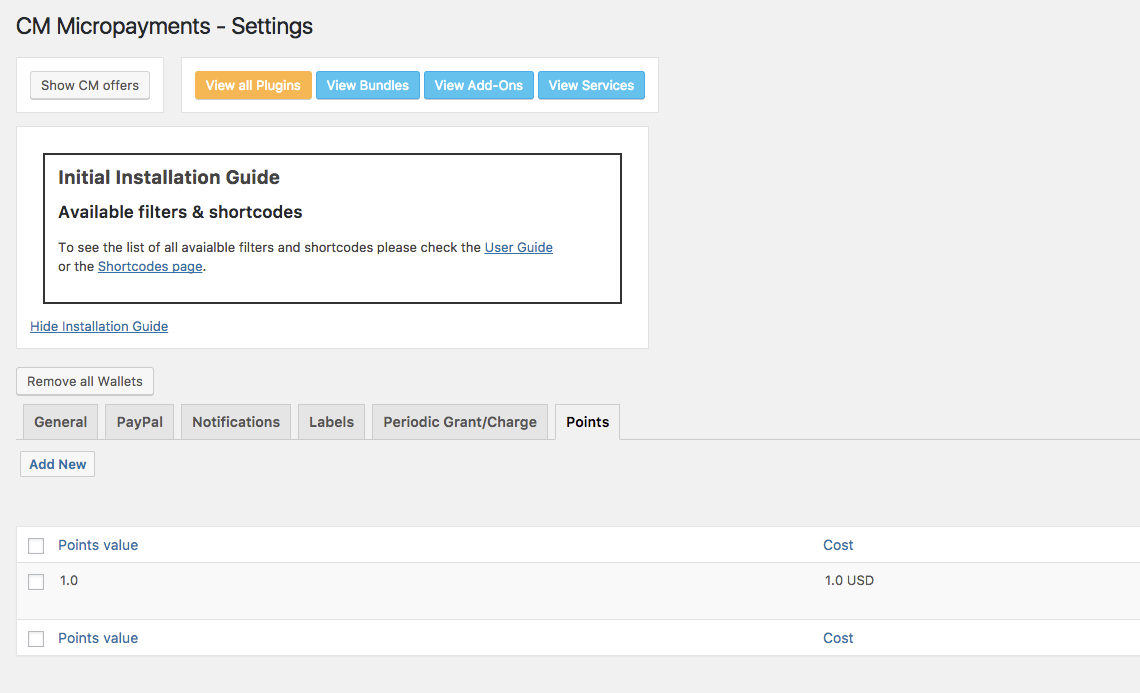Check the box for the 1.0 points row
This screenshot has height=693, width=1140.
click(36, 582)
